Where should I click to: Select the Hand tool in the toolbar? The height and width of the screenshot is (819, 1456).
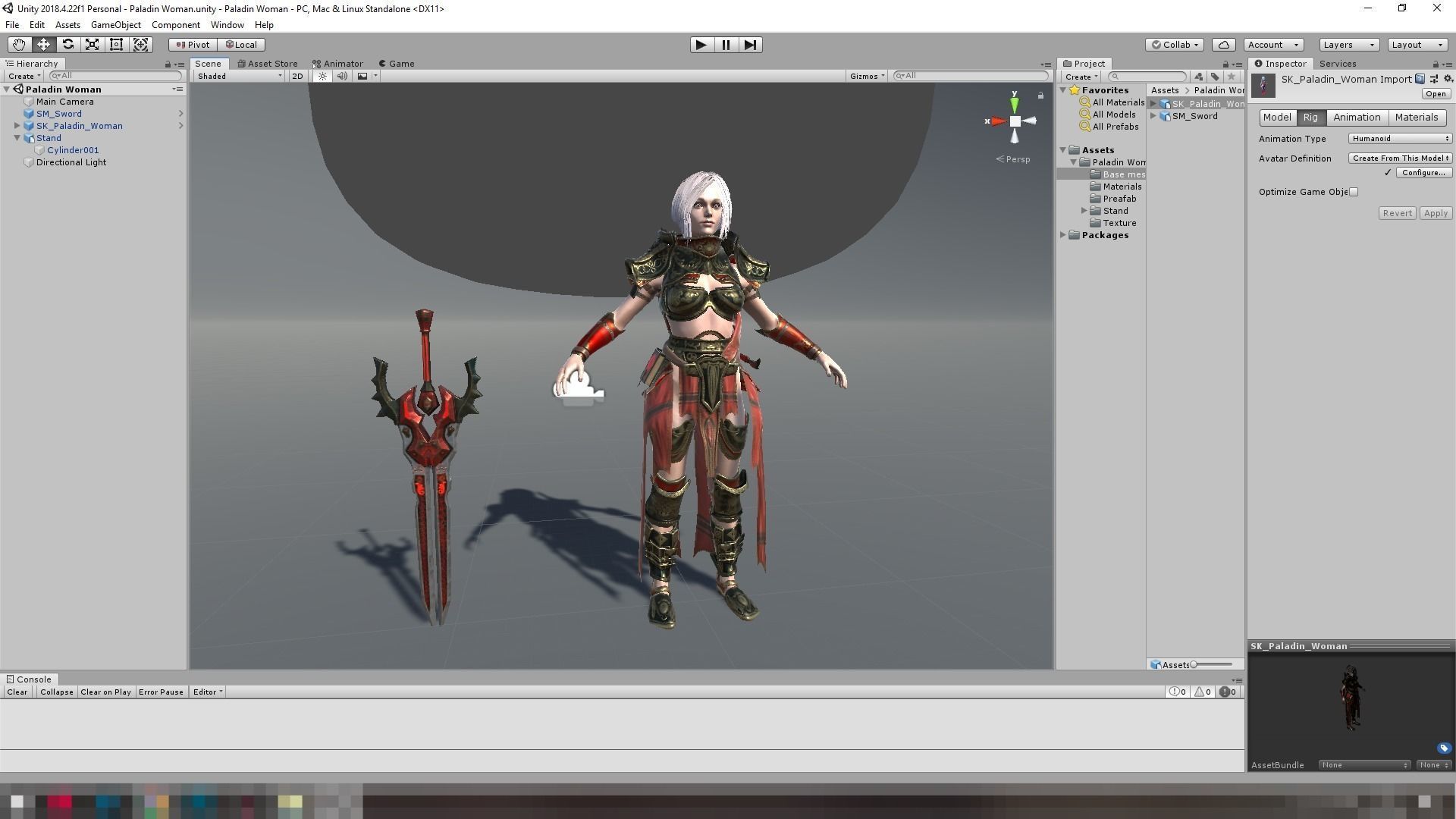[18, 44]
